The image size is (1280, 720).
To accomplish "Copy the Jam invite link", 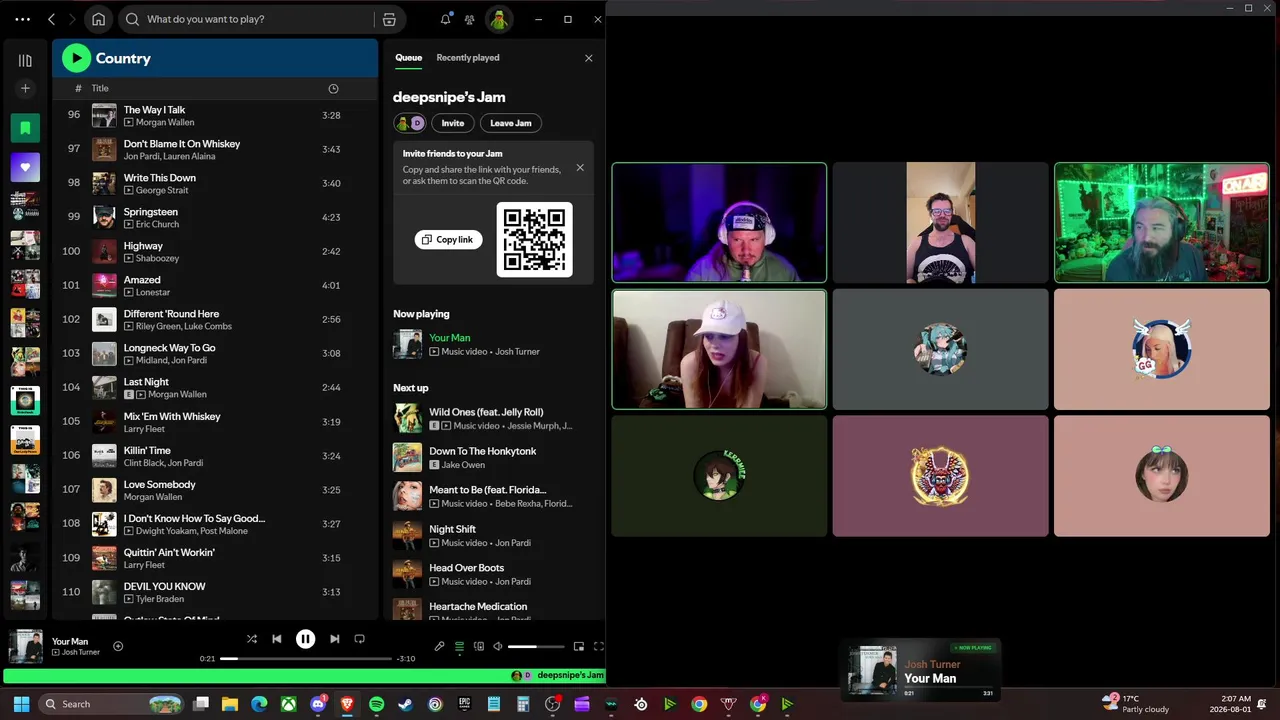I will [448, 240].
